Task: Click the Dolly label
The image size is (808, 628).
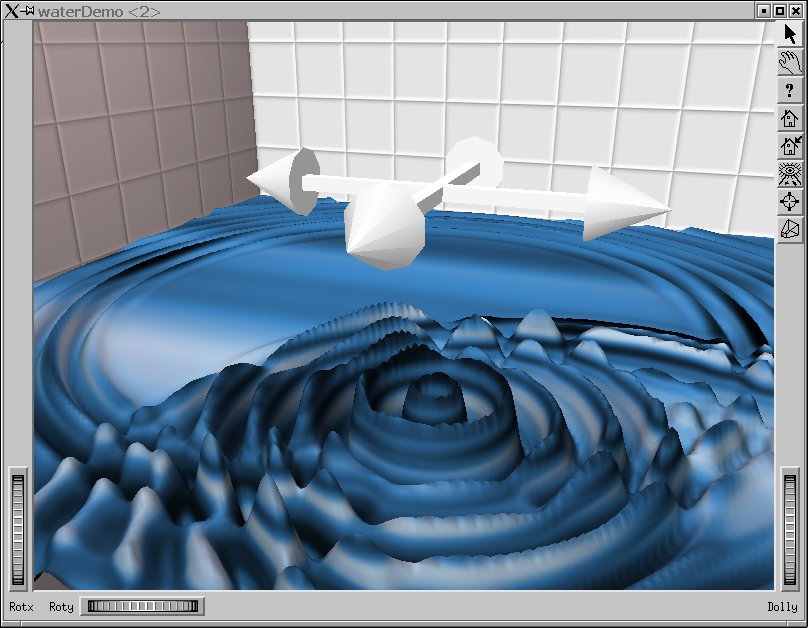Action: 782,607
